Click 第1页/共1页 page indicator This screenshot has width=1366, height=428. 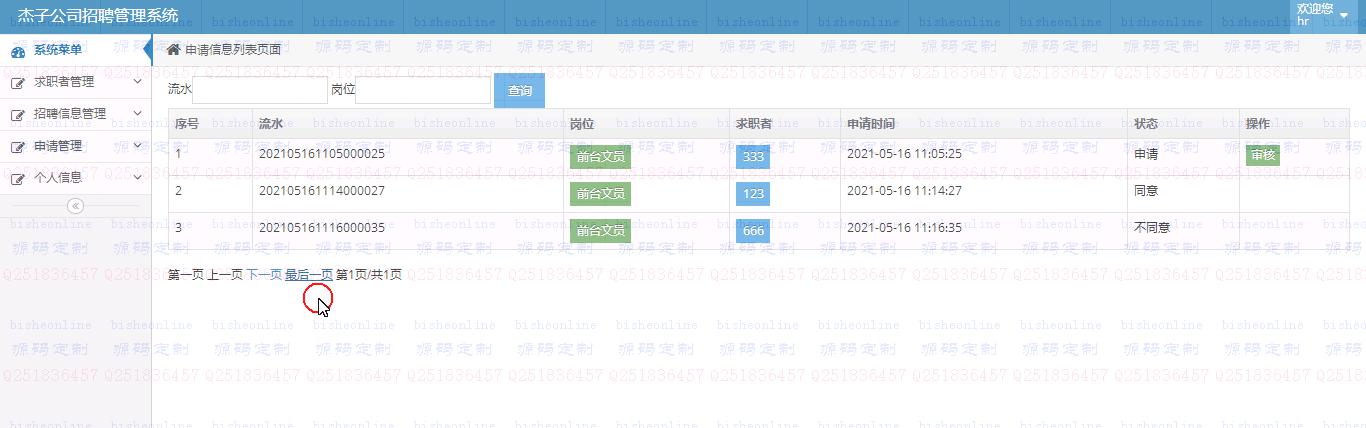click(369, 274)
